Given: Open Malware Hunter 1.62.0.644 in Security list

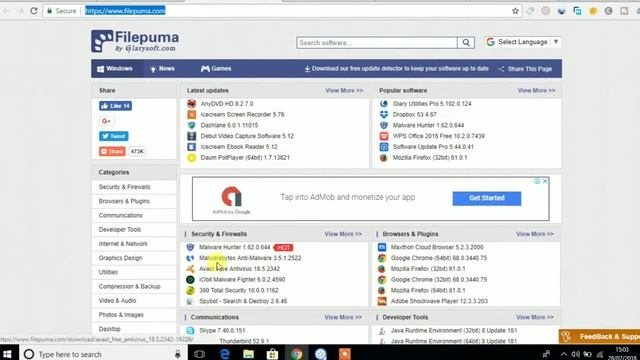Looking at the screenshot, I should [235, 247].
